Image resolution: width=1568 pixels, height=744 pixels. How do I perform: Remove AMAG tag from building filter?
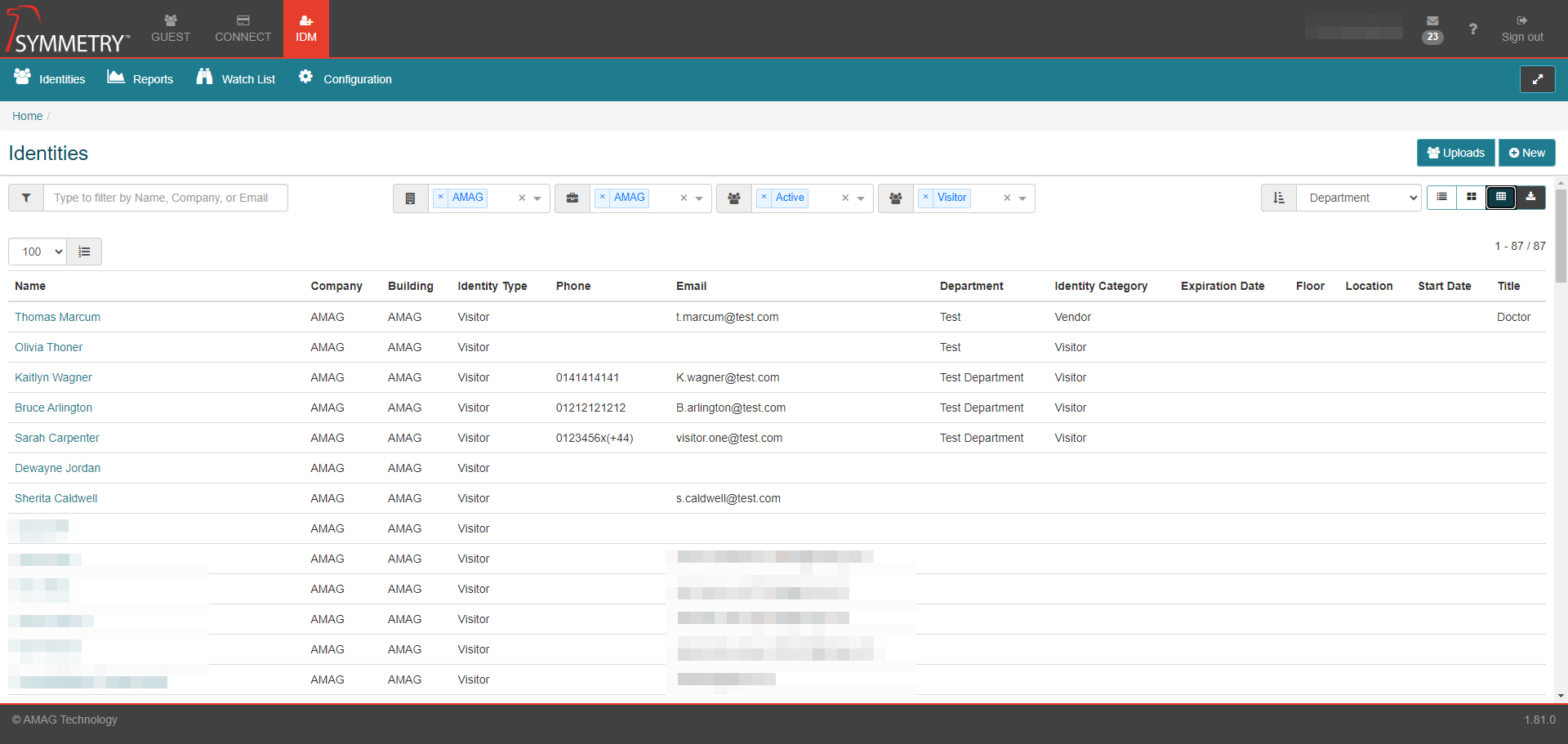[x=441, y=197]
